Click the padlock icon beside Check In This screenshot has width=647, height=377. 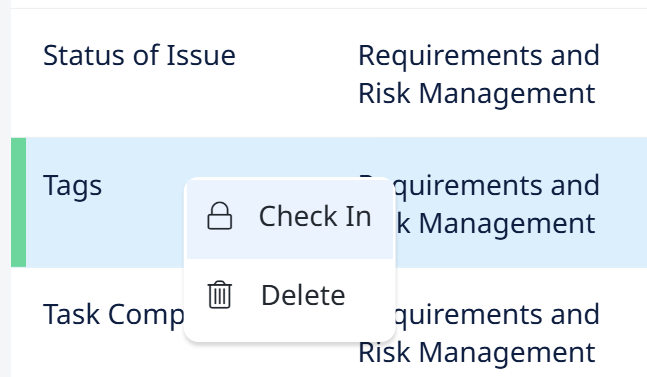220,216
